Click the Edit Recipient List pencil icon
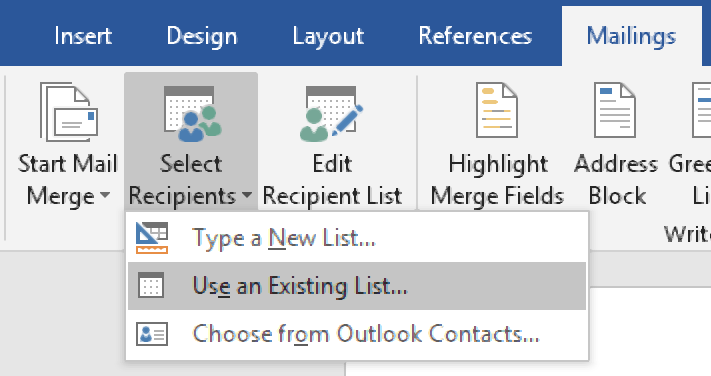Image resolution: width=711 pixels, height=376 pixels. click(331, 113)
